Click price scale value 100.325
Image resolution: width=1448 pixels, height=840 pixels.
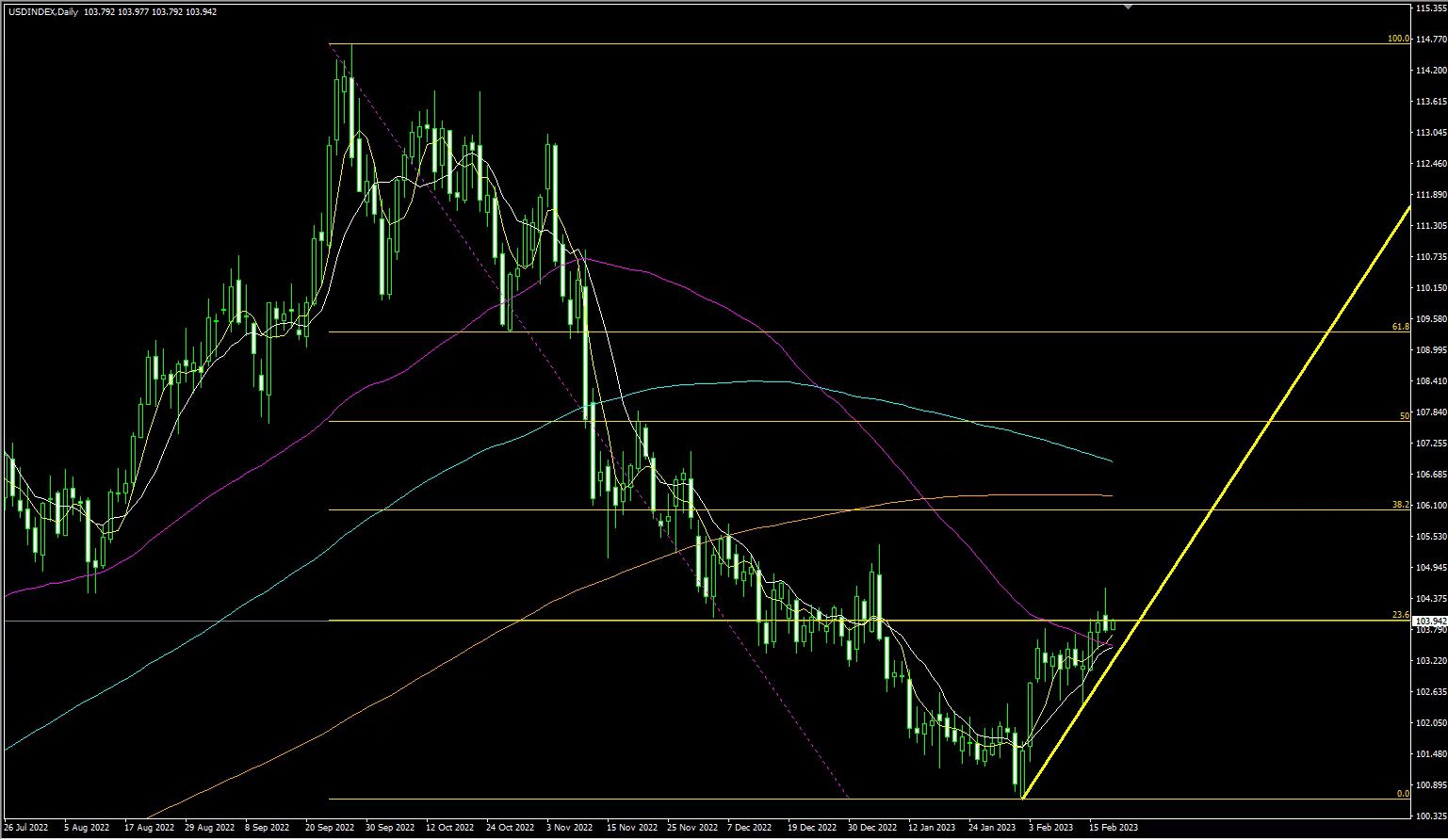pos(1431,816)
